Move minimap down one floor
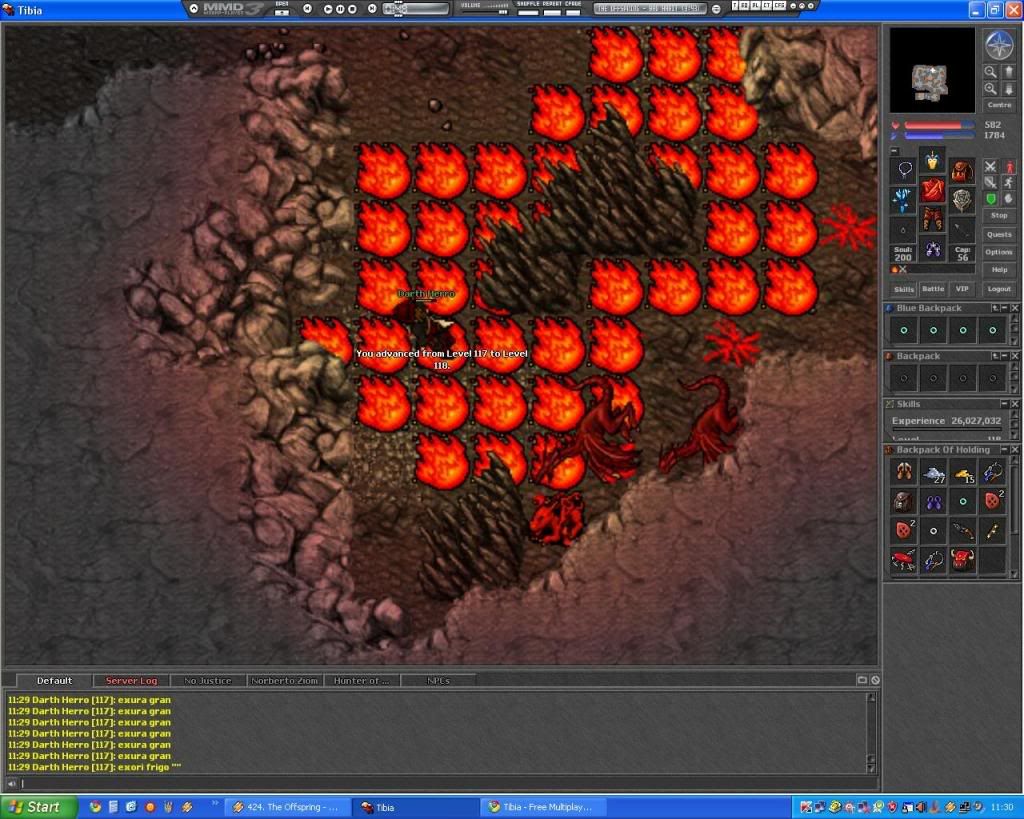The image size is (1024, 819). click(1008, 88)
